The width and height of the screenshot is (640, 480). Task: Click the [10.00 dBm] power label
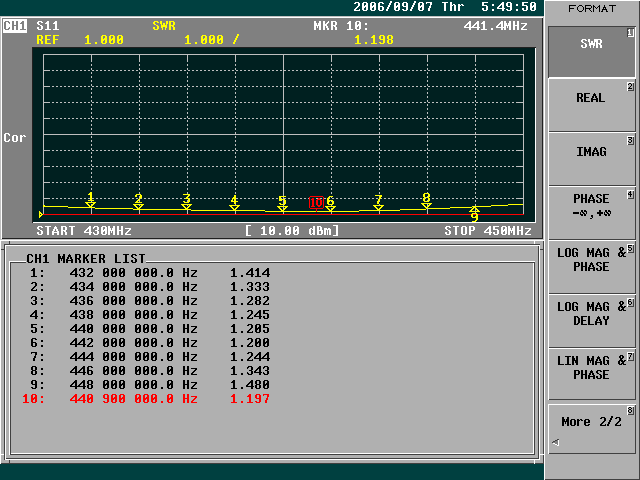tap(292, 231)
